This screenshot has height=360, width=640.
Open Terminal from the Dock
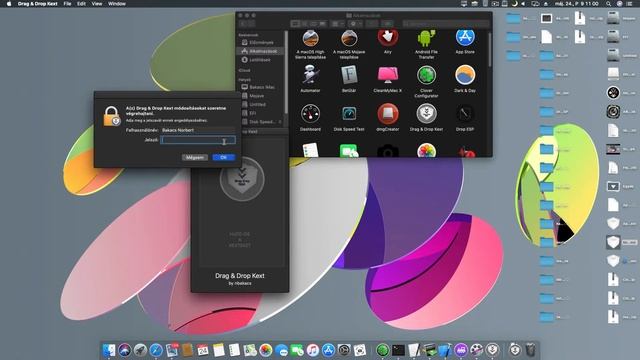[x=398, y=350]
